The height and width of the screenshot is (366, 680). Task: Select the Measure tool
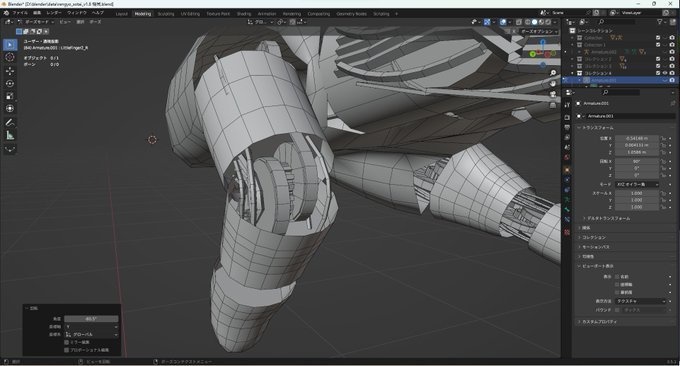click(10, 135)
